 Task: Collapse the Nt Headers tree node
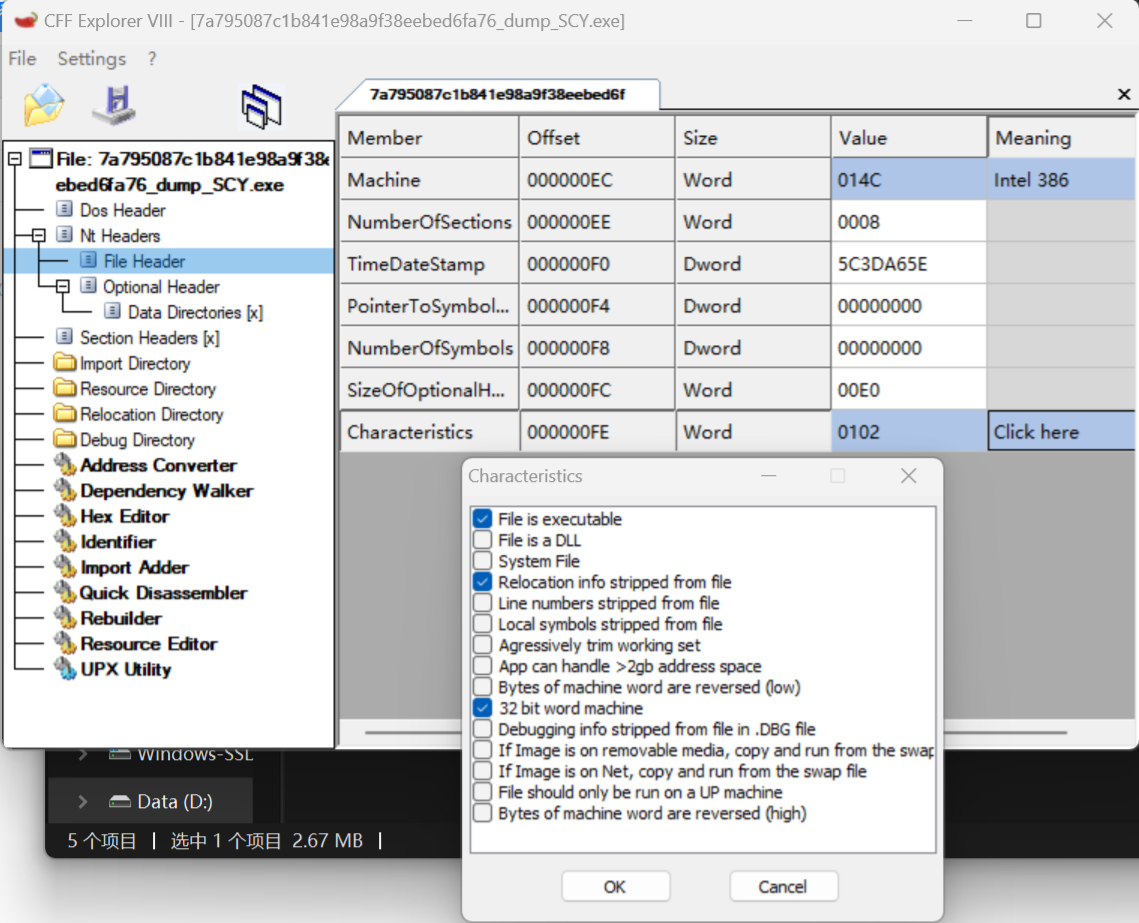tap(39, 236)
